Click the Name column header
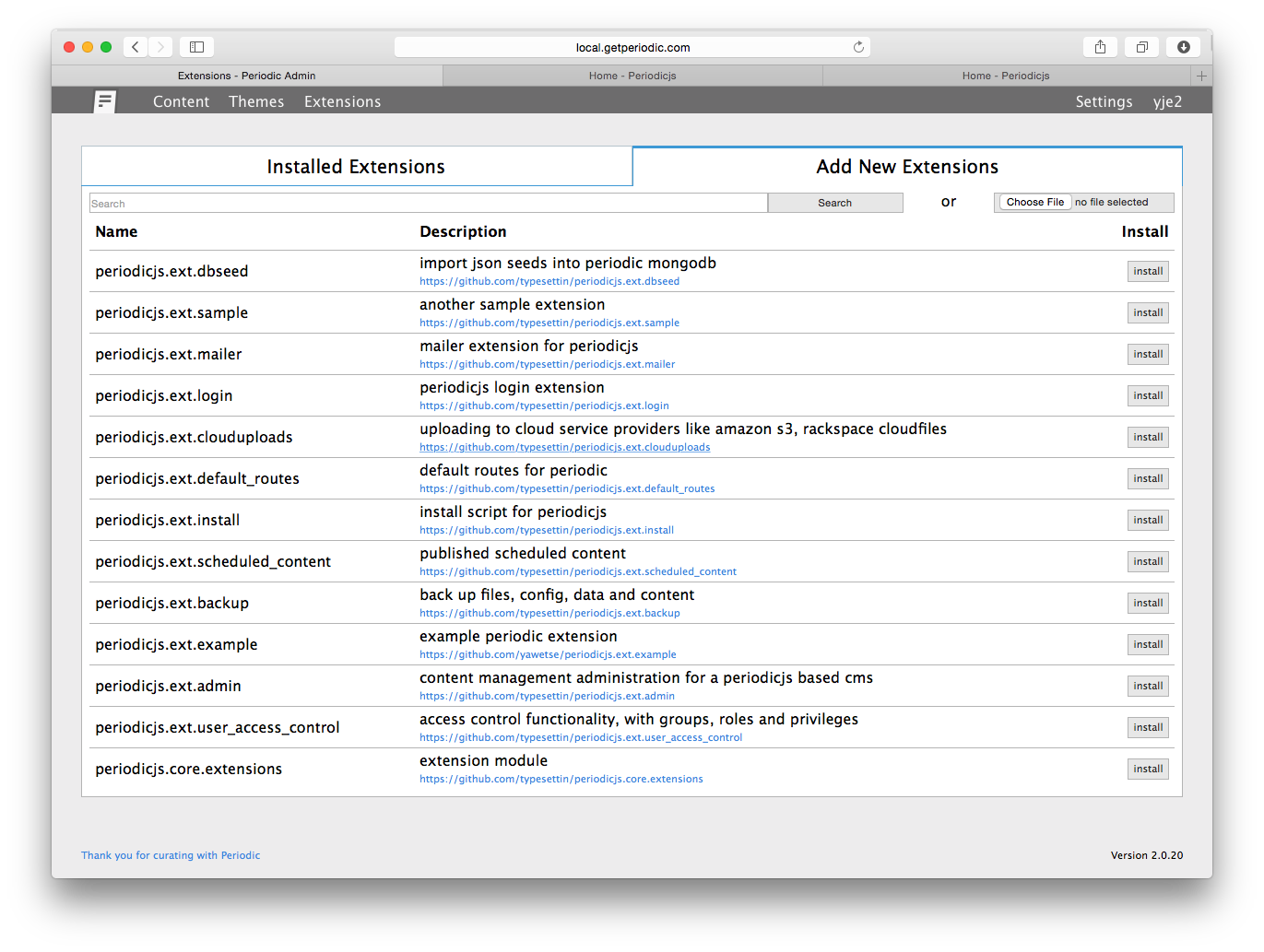Image resolution: width=1264 pixels, height=952 pixels. 116,231
